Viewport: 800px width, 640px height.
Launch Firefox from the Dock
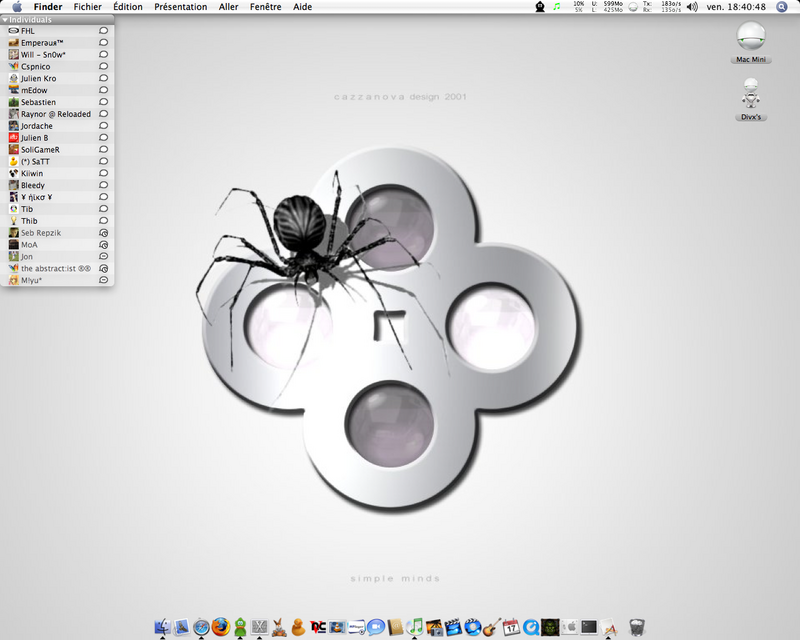pos(220,627)
